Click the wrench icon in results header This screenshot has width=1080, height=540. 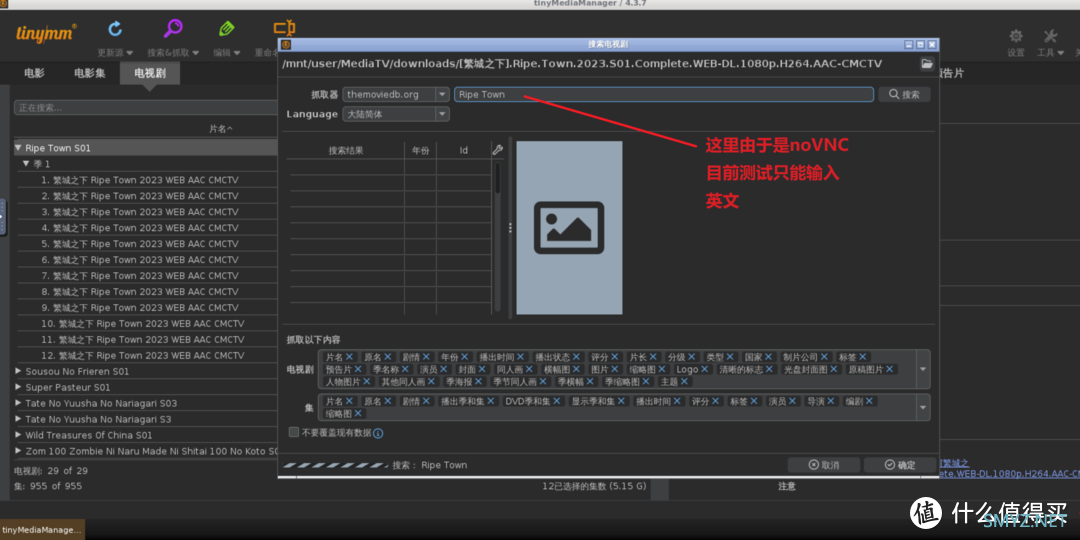(x=497, y=149)
